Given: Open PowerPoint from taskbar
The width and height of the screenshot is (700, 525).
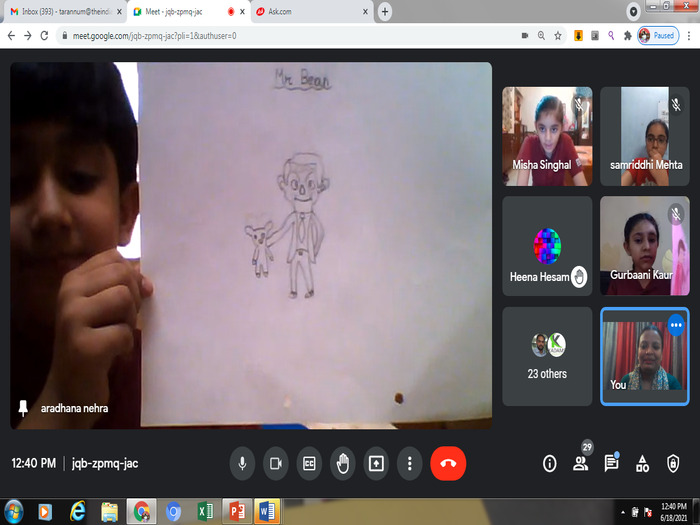Looking at the screenshot, I should [x=237, y=512].
